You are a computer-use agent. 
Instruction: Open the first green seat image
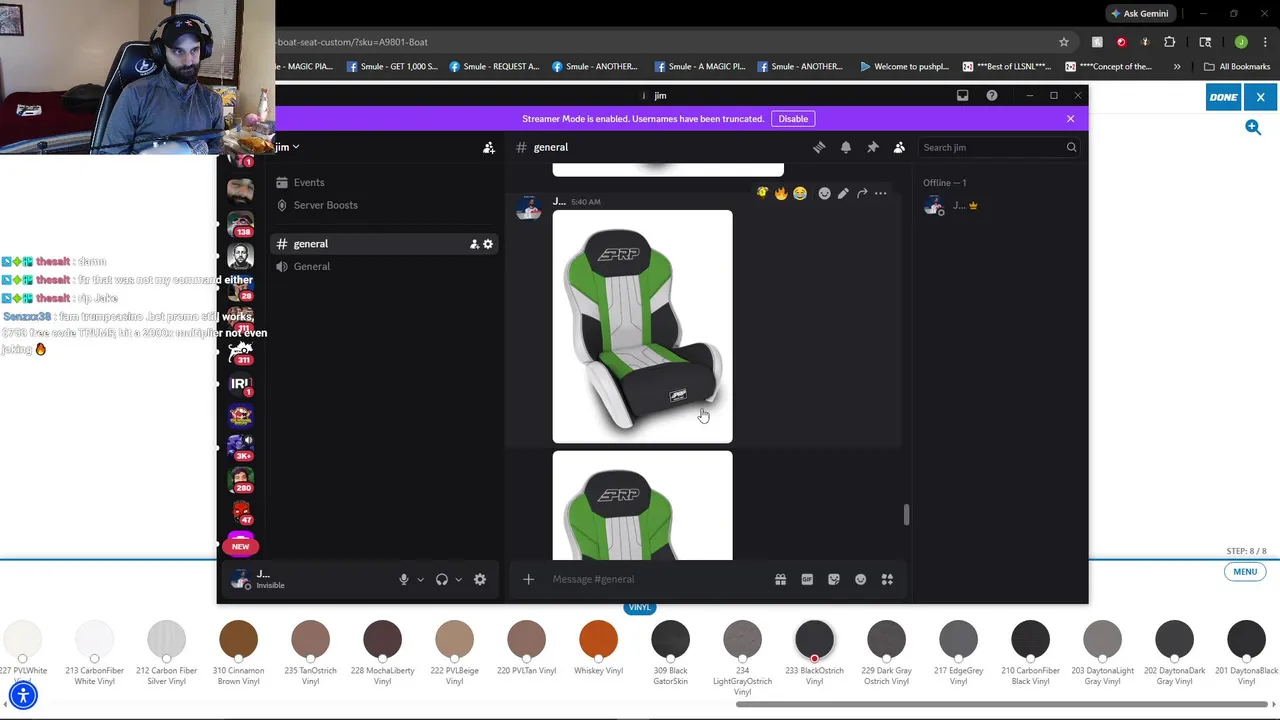click(x=642, y=326)
